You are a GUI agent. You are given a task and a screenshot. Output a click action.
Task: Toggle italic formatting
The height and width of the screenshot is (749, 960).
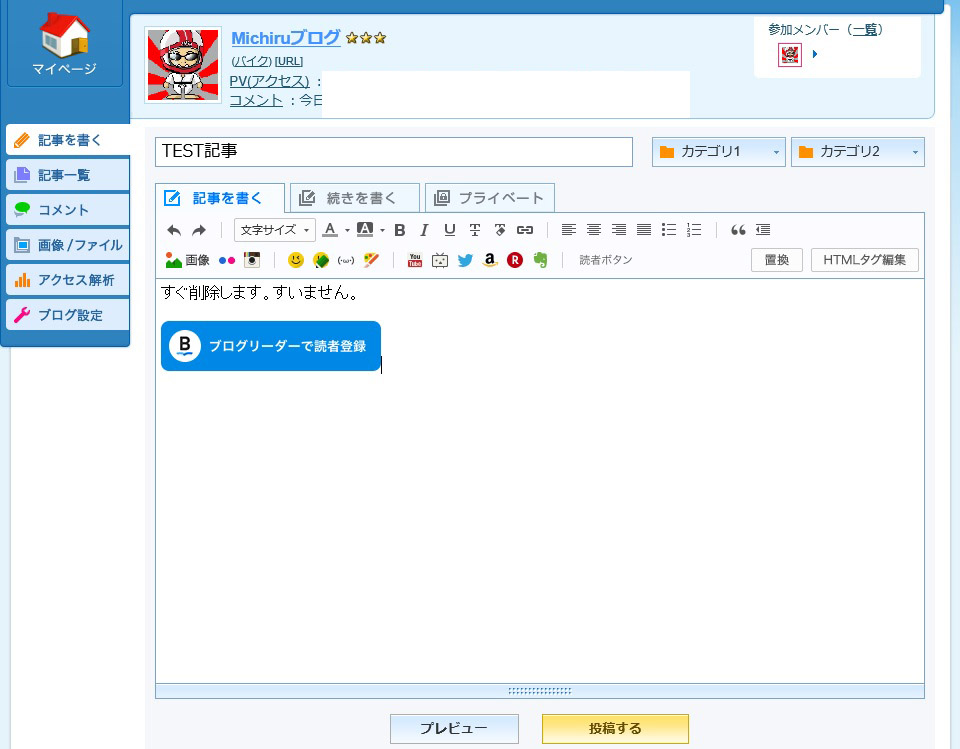pos(424,230)
